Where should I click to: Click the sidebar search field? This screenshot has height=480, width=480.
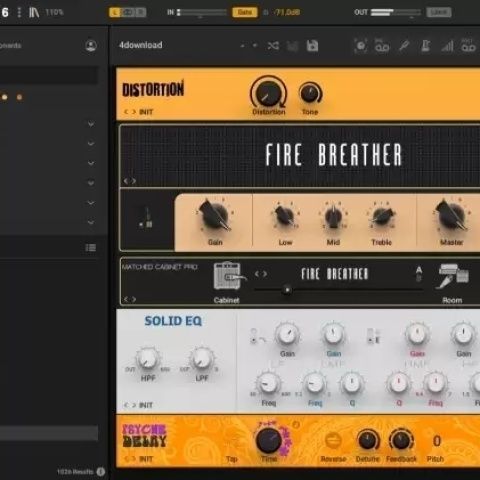(x=49, y=75)
